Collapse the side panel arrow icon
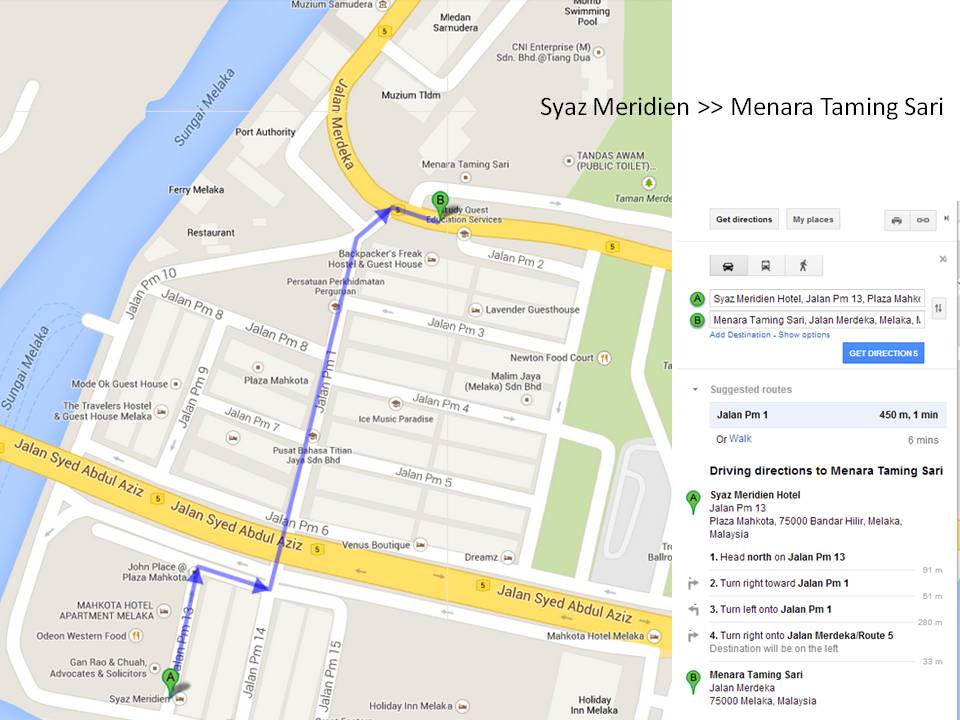The image size is (960, 720). click(946, 218)
